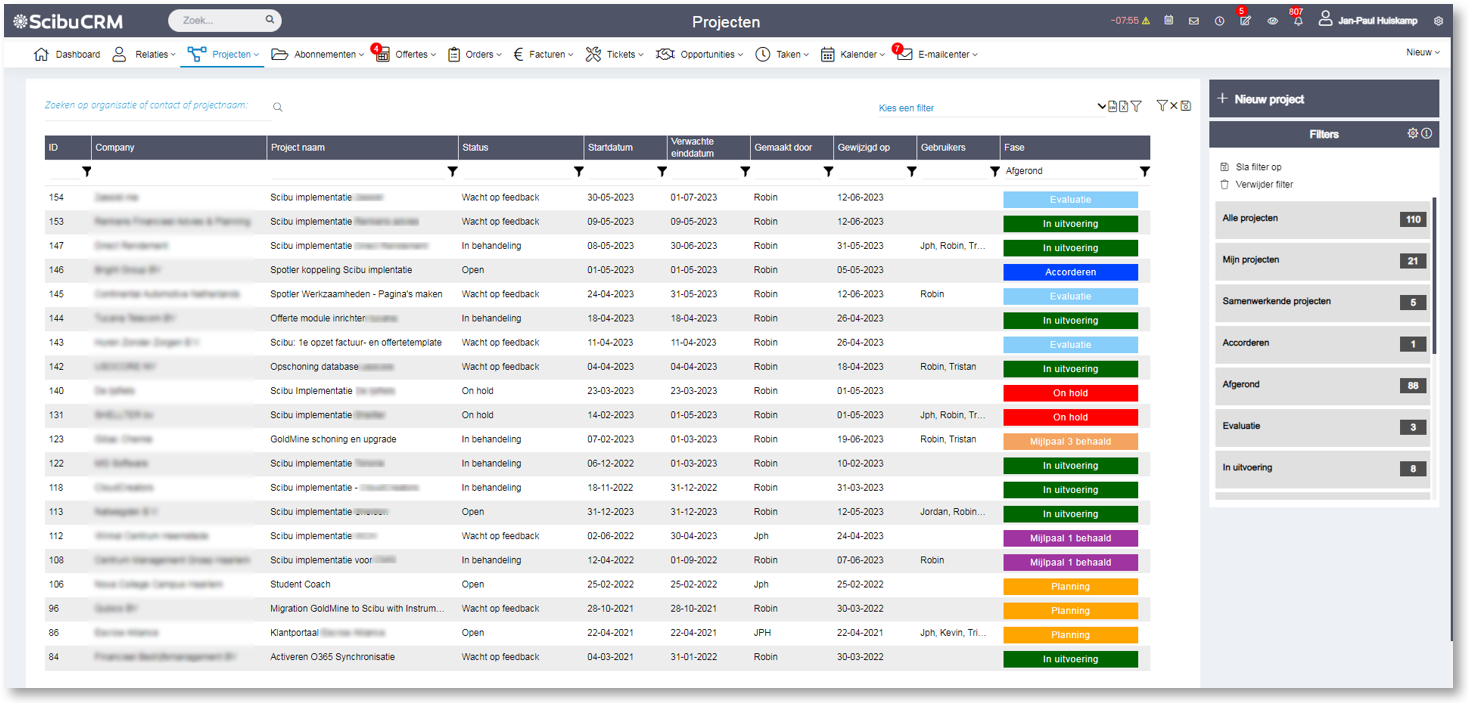
Task: Click the filter funnel under Startdatum column
Action: click(662, 172)
